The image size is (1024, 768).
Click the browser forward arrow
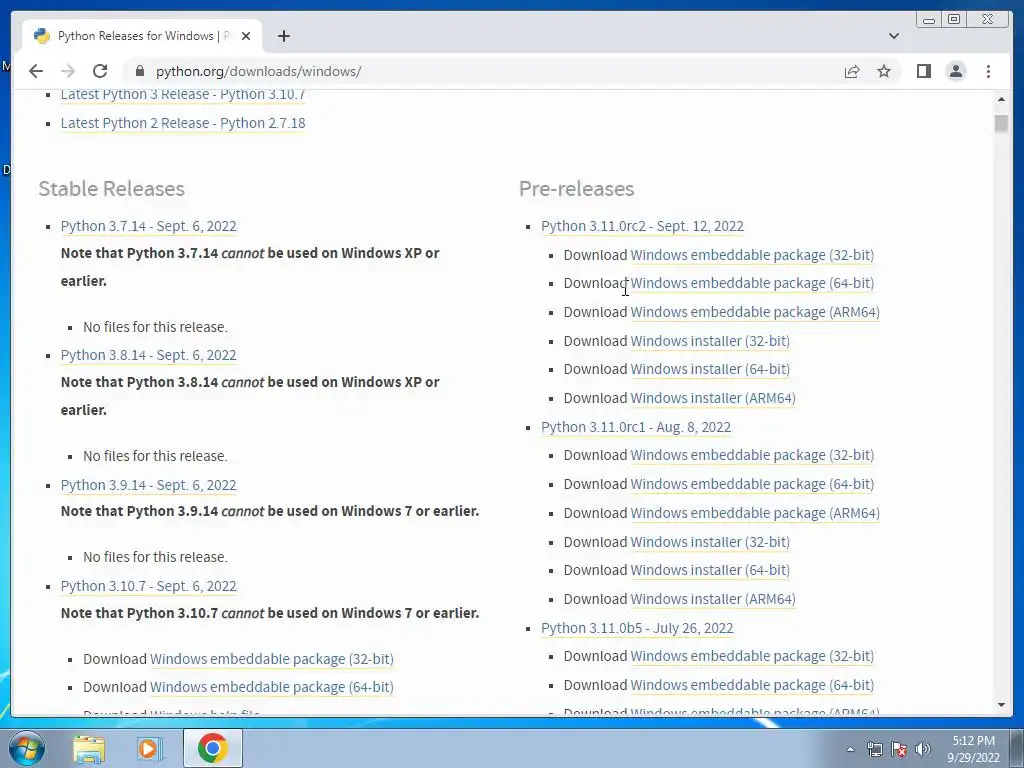(x=68, y=71)
